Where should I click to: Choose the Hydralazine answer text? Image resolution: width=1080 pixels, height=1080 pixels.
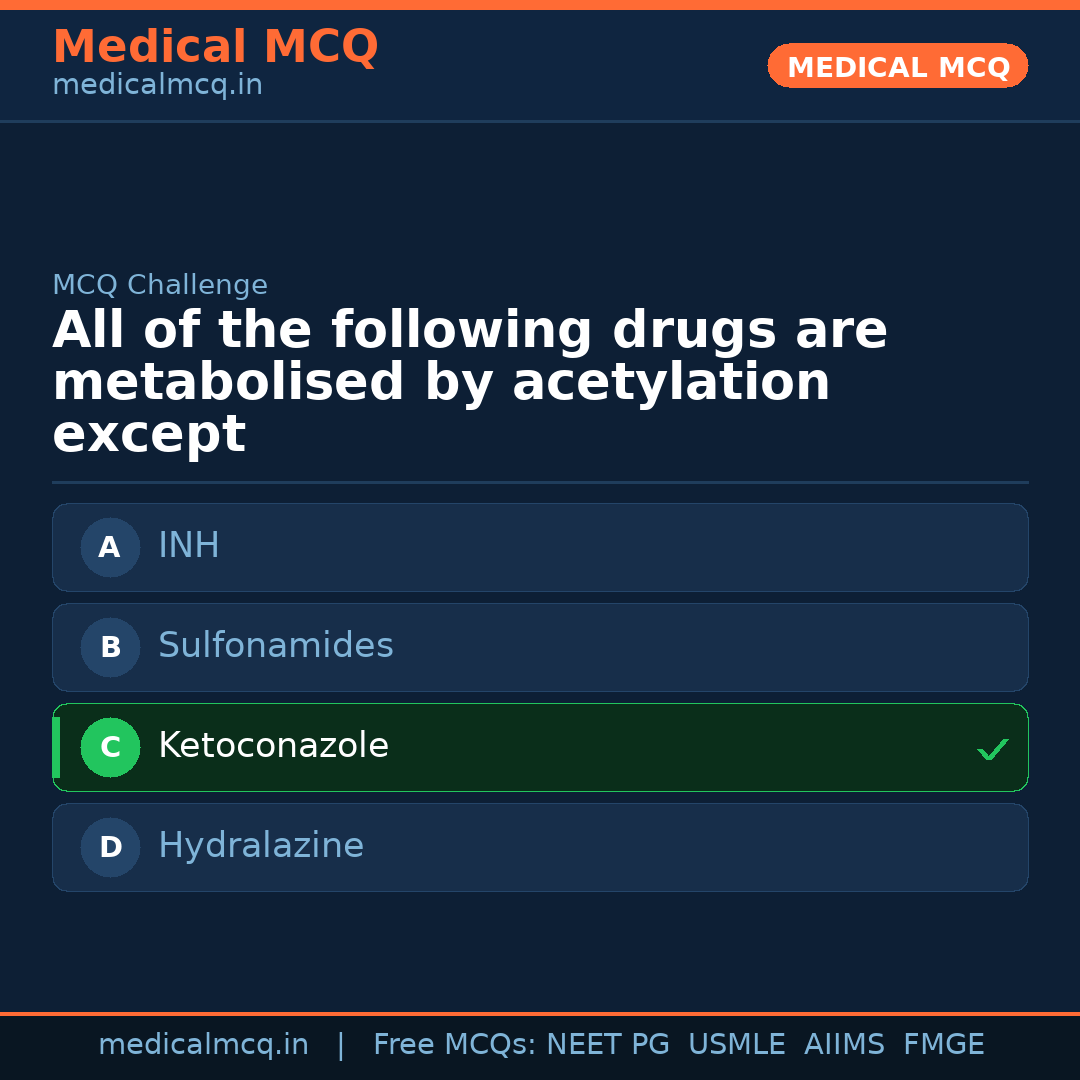coord(261,846)
